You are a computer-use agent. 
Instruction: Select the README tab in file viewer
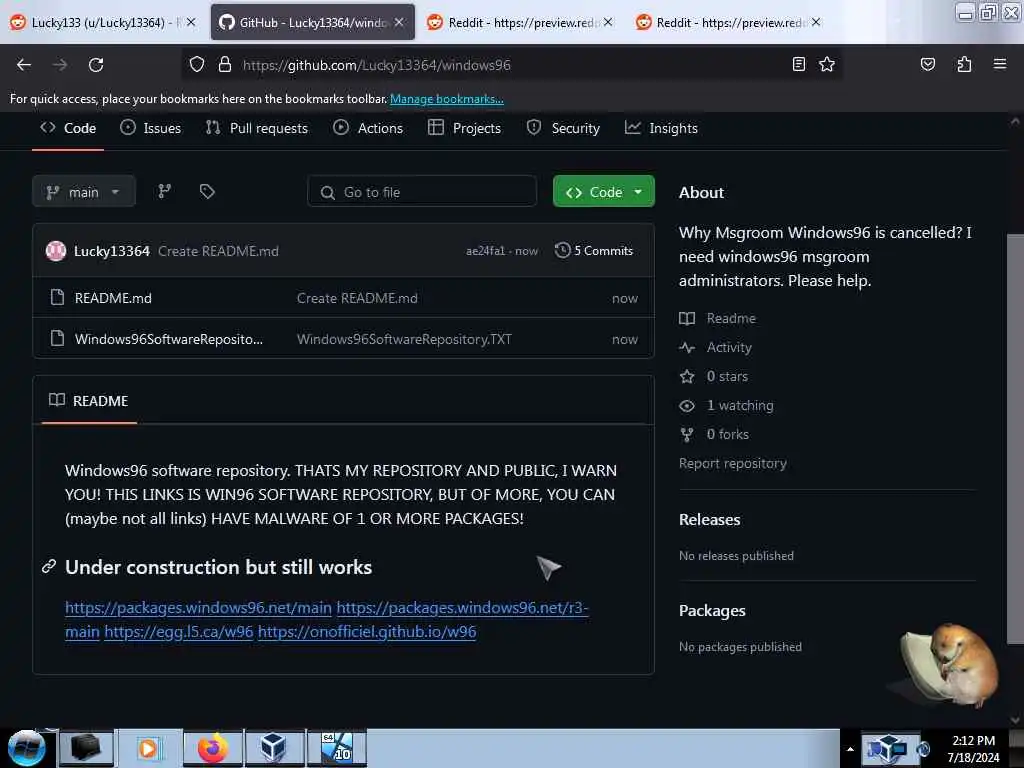pyautogui.click(x=89, y=400)
